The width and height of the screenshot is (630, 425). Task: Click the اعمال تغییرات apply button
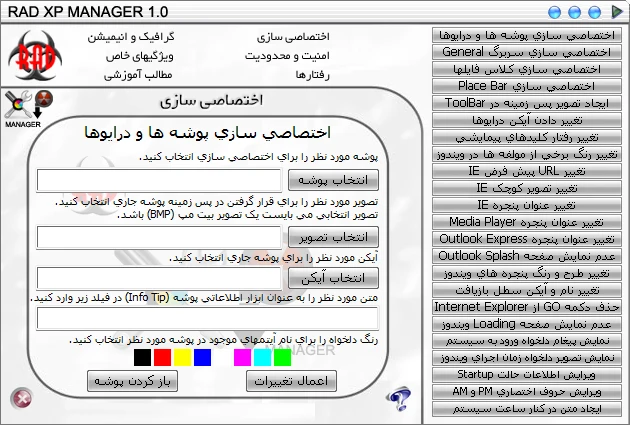pos(291,381)
